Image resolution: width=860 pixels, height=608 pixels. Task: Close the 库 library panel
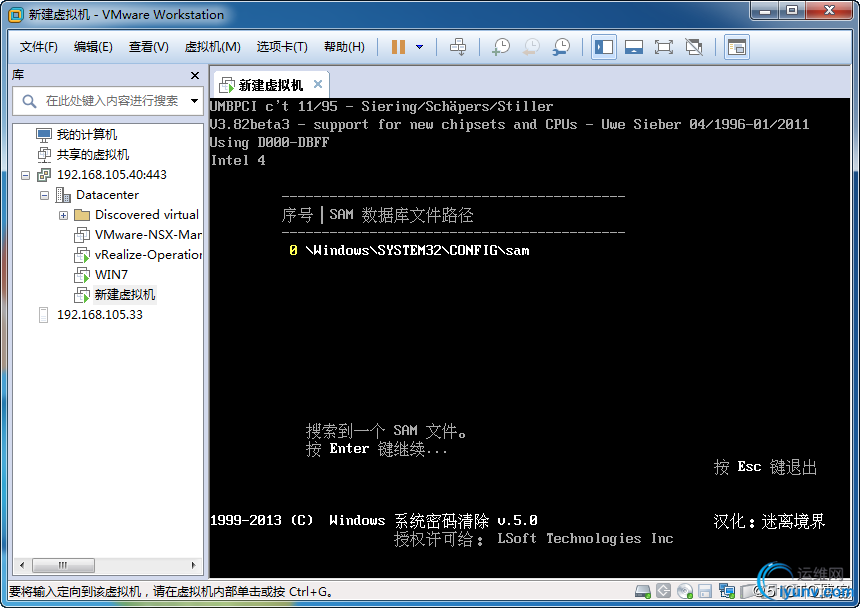click(195, 75)
